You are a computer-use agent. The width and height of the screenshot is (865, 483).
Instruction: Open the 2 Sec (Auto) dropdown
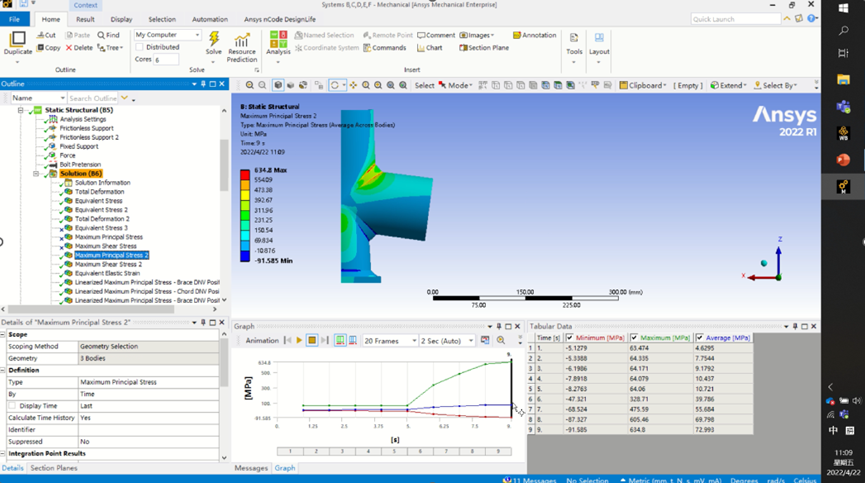[447, 341]
